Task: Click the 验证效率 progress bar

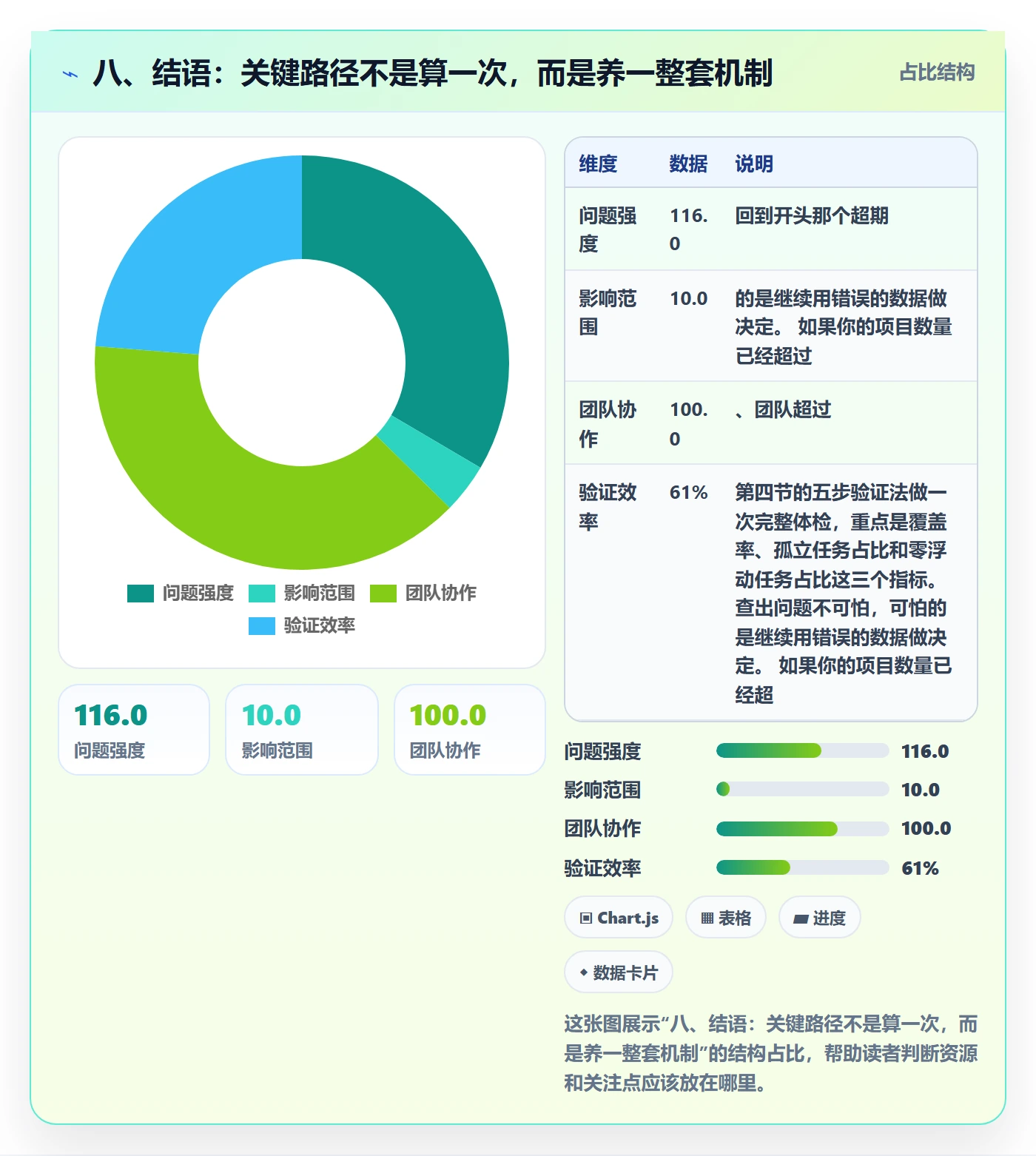Action: [x=802, y=867]
